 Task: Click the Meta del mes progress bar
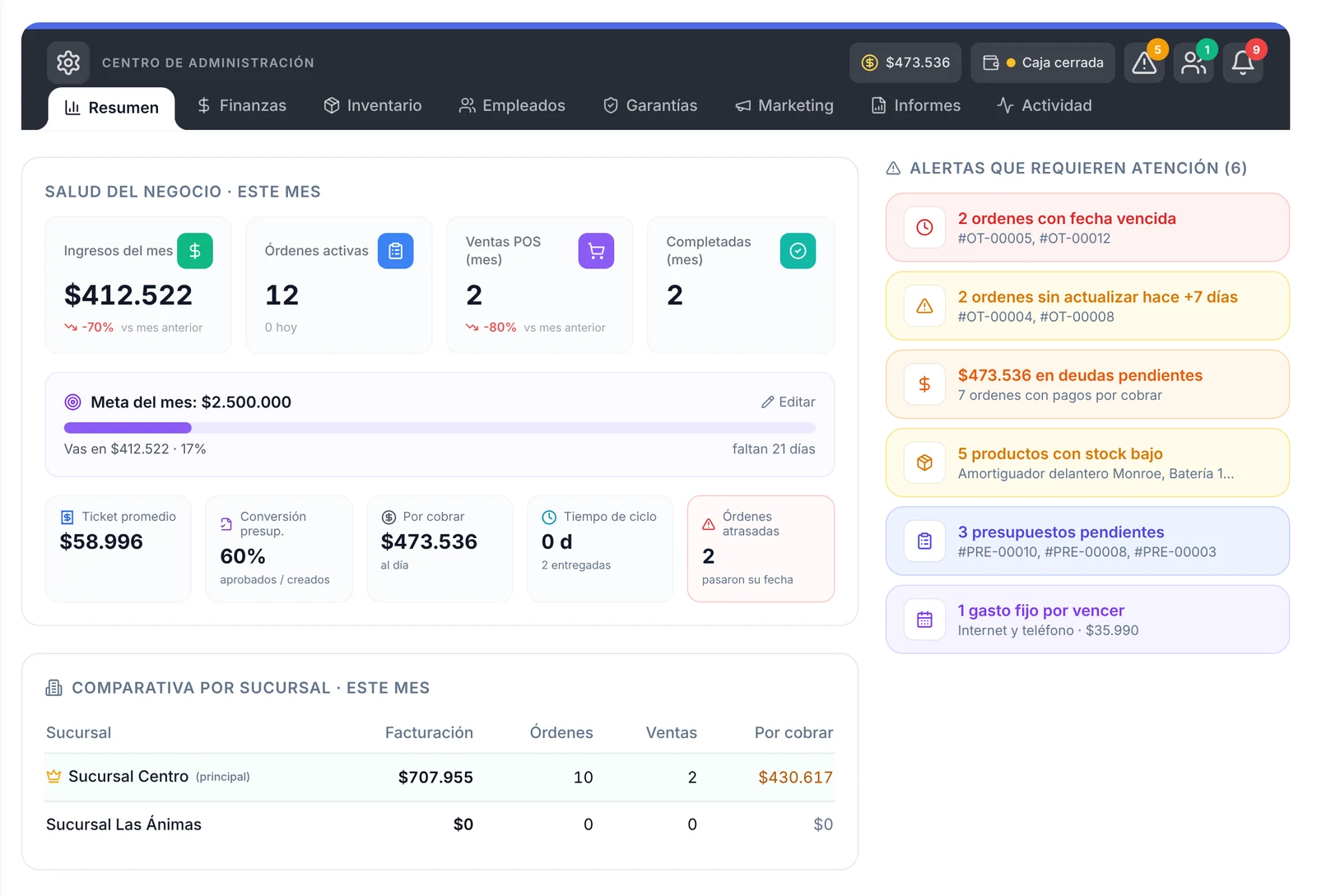[x=440, y=428]
